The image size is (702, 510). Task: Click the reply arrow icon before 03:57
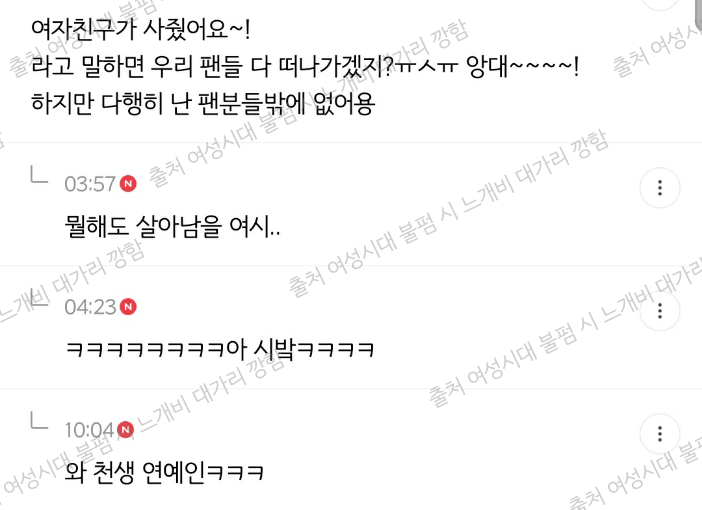(39, 174)
